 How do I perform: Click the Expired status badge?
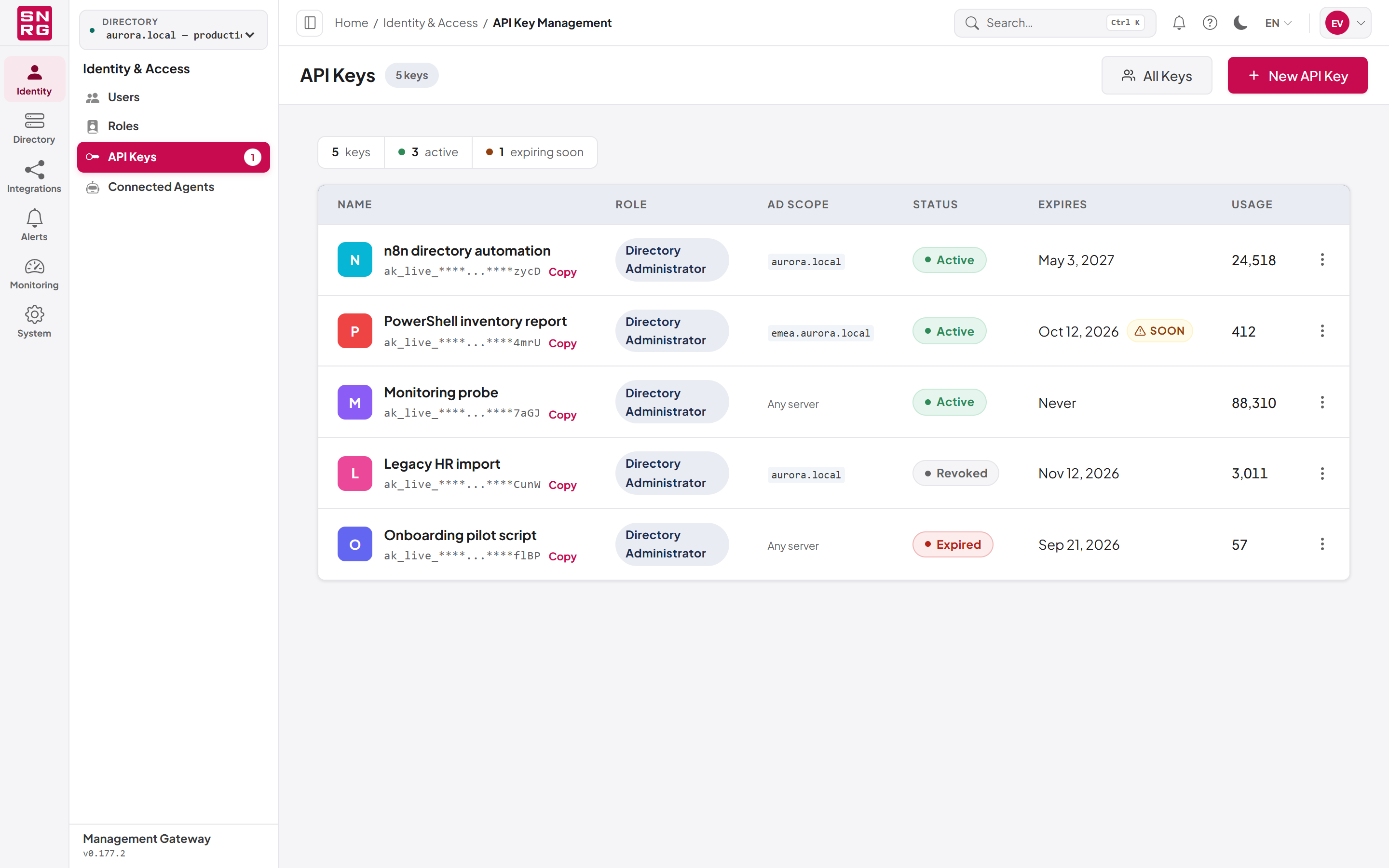952,545
